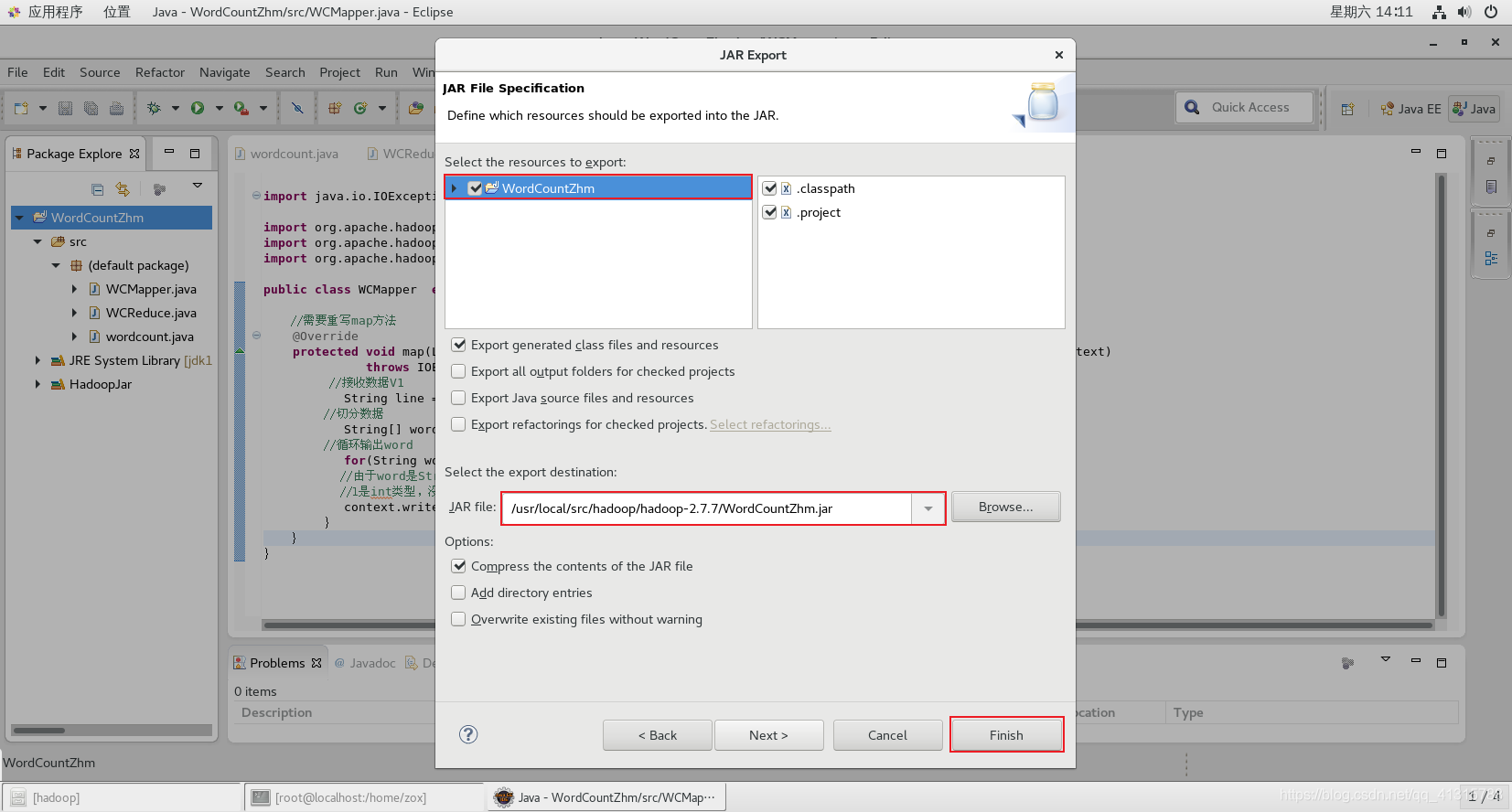Click the New Java Package icon
The image size is (1512, 812).
point(335,108)
